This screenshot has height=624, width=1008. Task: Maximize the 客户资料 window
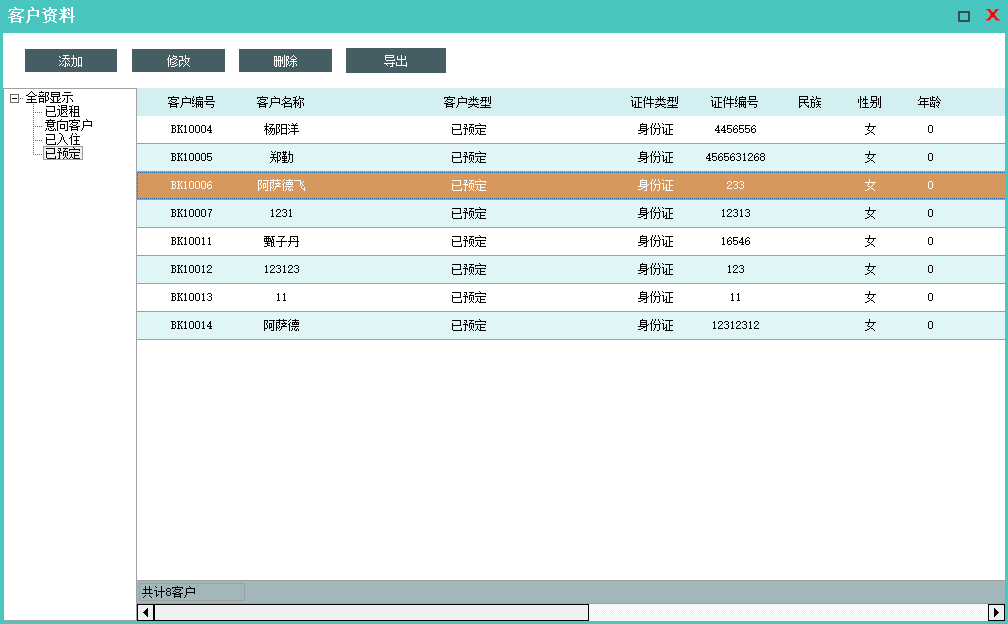[x=964, y=16]
